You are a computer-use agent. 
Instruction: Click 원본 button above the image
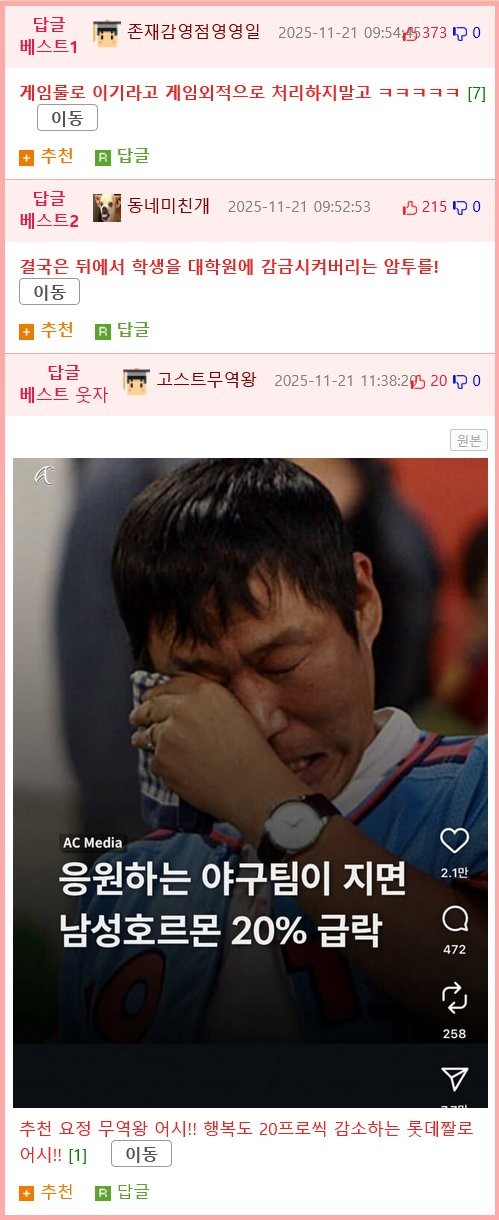pos(469,440)
